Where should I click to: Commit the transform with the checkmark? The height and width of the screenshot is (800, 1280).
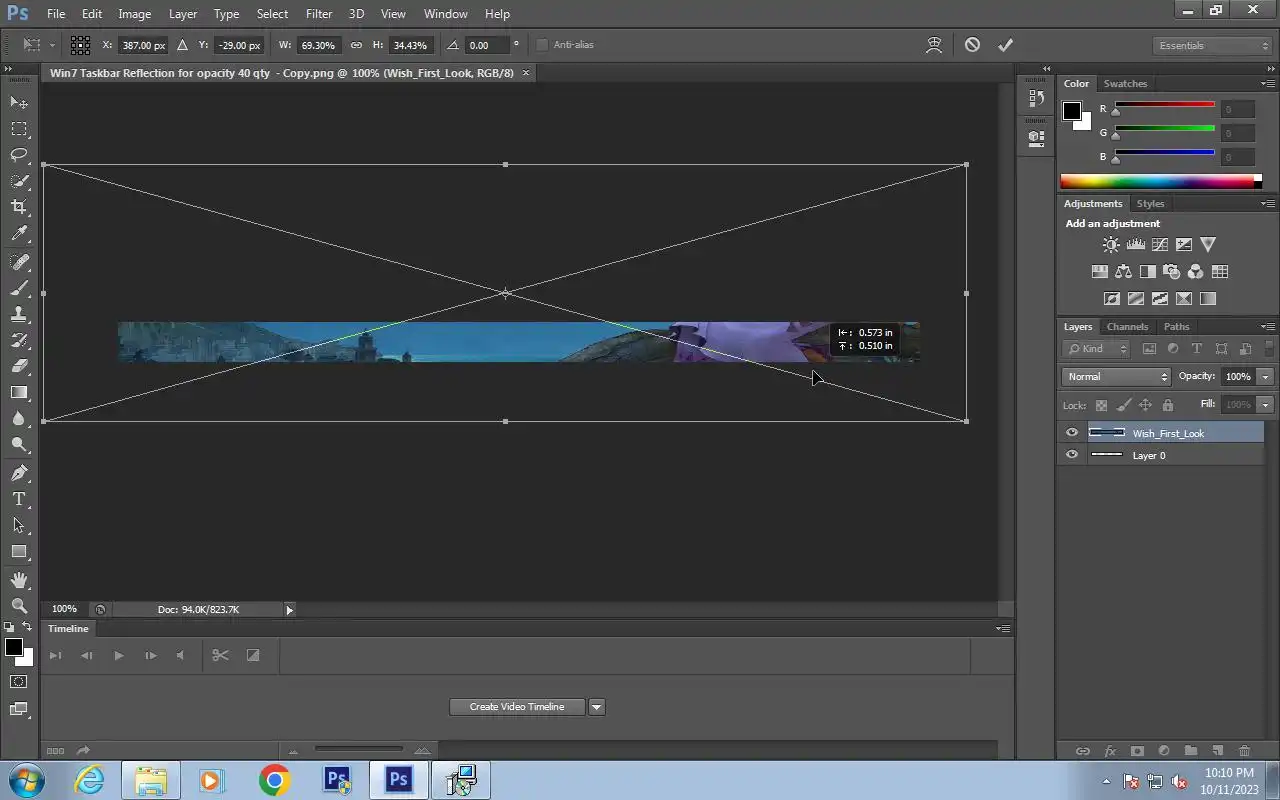[x=1005, y=45]
